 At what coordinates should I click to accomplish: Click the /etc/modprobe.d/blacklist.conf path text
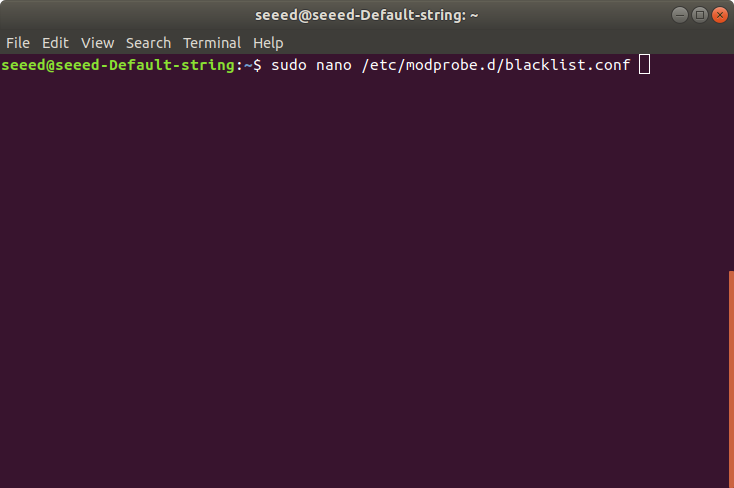coord(496,65)
